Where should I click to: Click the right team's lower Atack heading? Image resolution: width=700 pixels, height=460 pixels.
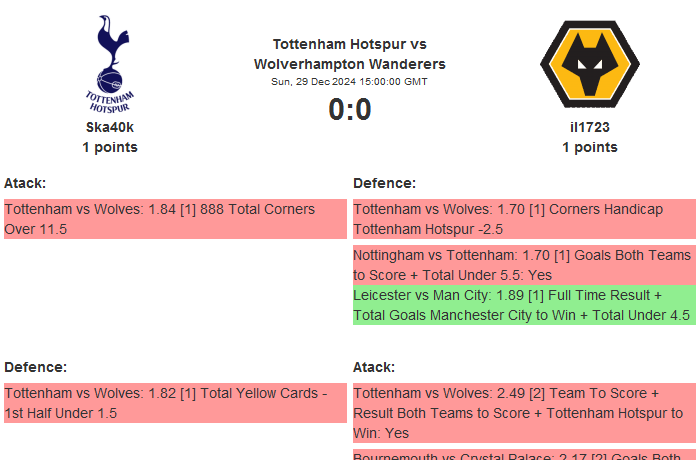[374, 367]
